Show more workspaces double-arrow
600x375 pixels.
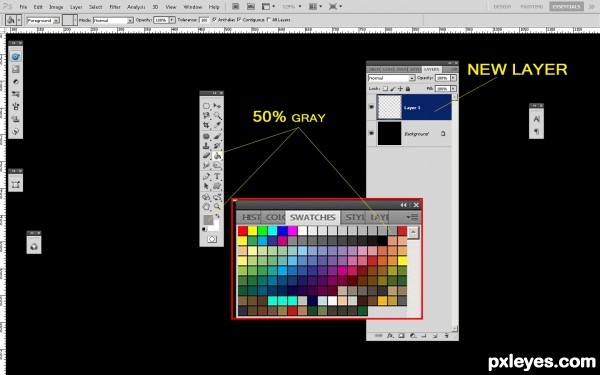[x=591, y=7]
